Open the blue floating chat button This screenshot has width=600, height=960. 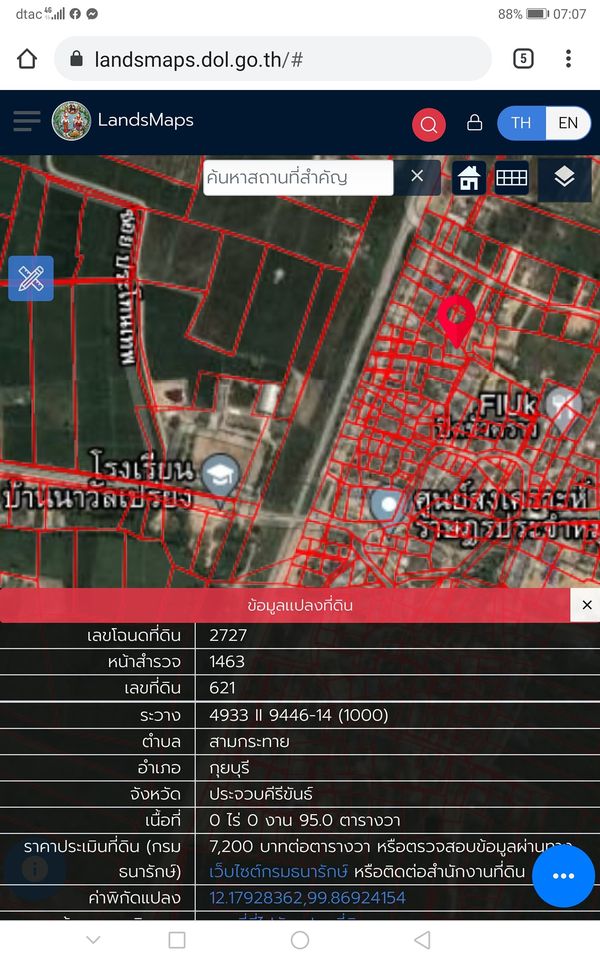[x=563, y=876]
